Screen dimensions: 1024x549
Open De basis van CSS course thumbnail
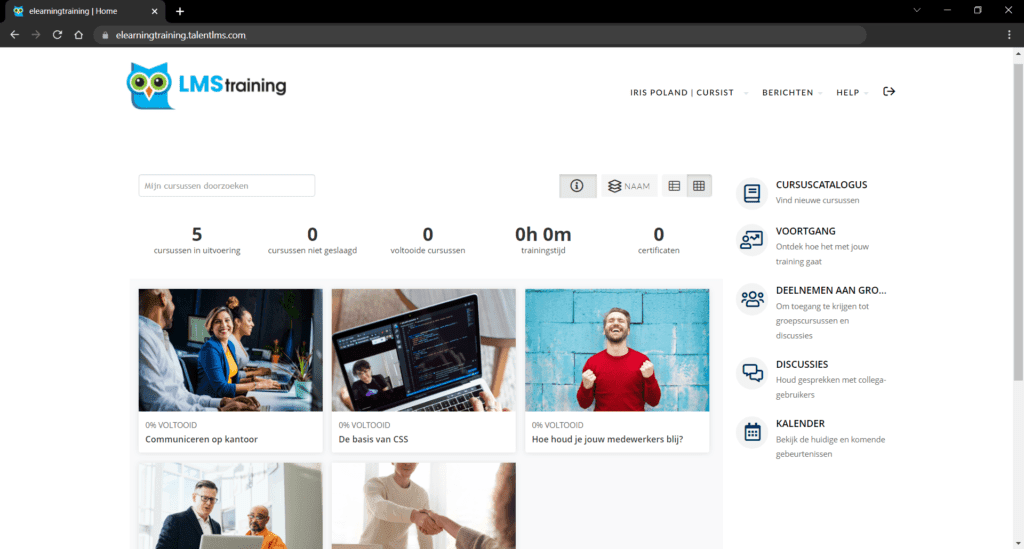423,350
